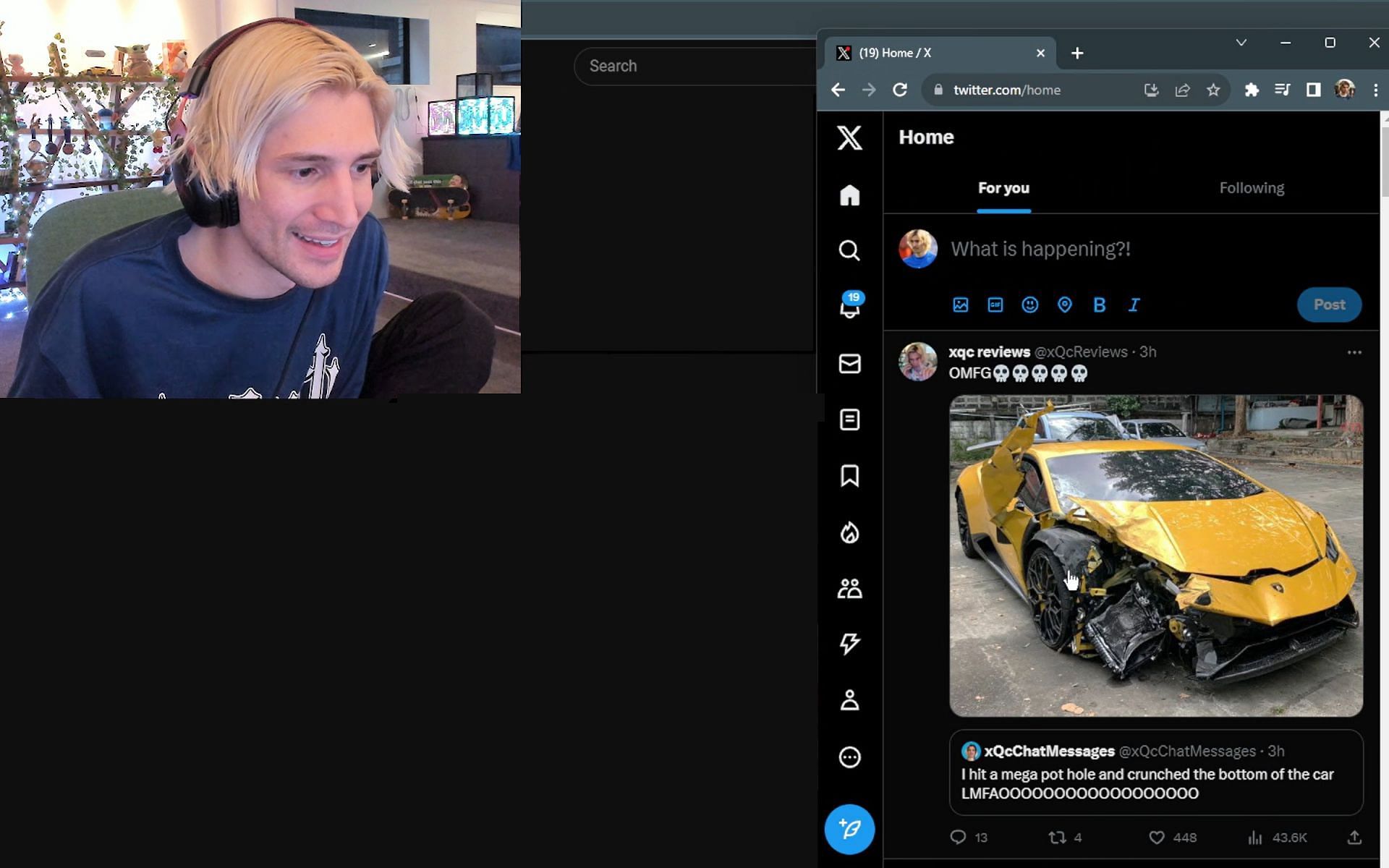This screenshot has height=868, width=1389.
Task: Click the page vertical scrollbar
Action: coord(1384,161)
